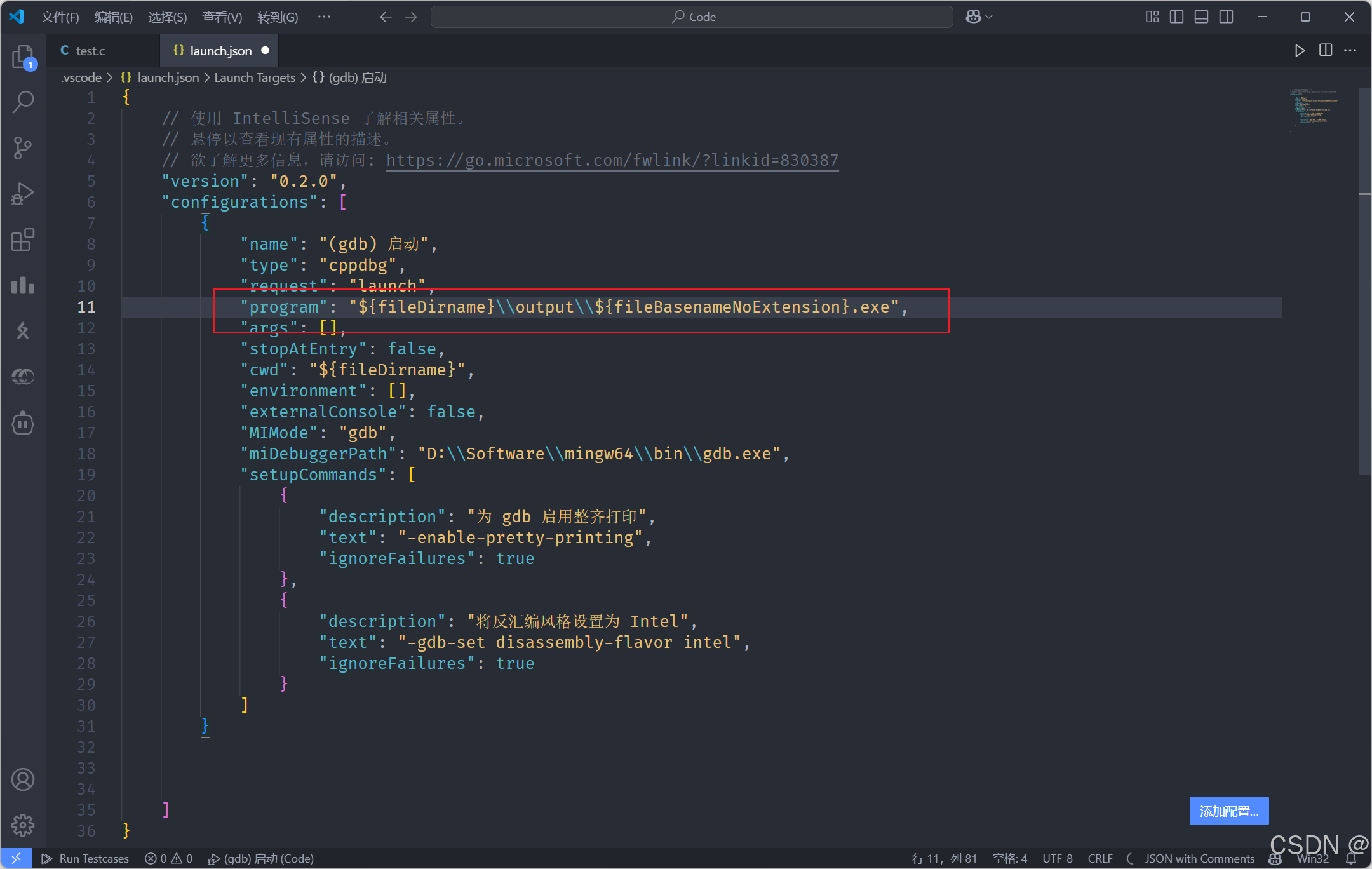This screenshot has width=1372, height=869.
Task: Switch to the test.c tab
Action: (90, 51)
